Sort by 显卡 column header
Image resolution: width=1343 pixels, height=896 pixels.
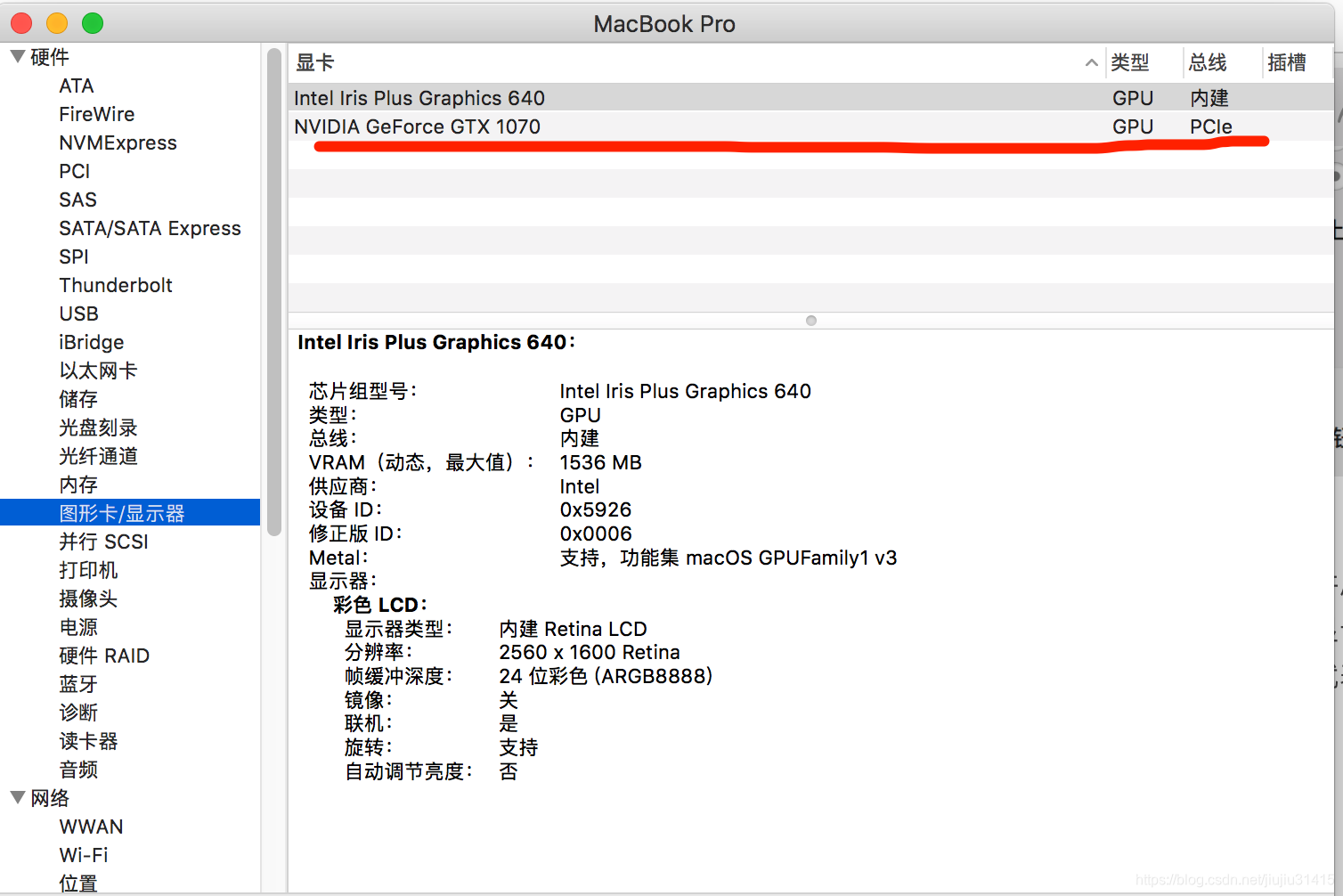point(314,62)
